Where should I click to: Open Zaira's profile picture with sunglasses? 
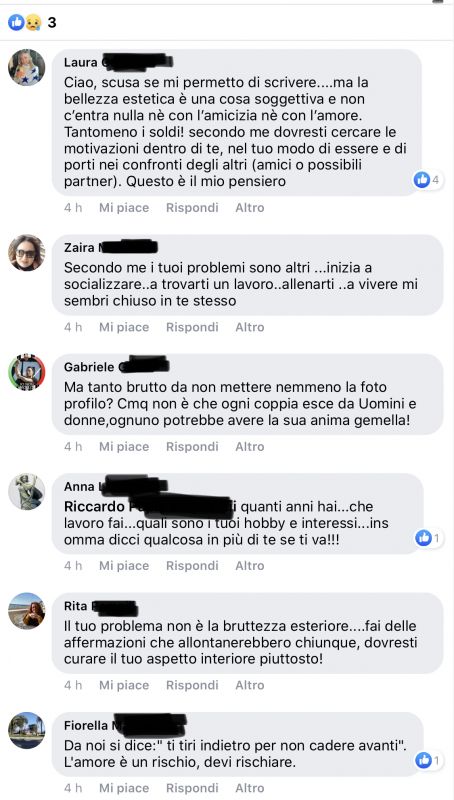click(27, 253)
